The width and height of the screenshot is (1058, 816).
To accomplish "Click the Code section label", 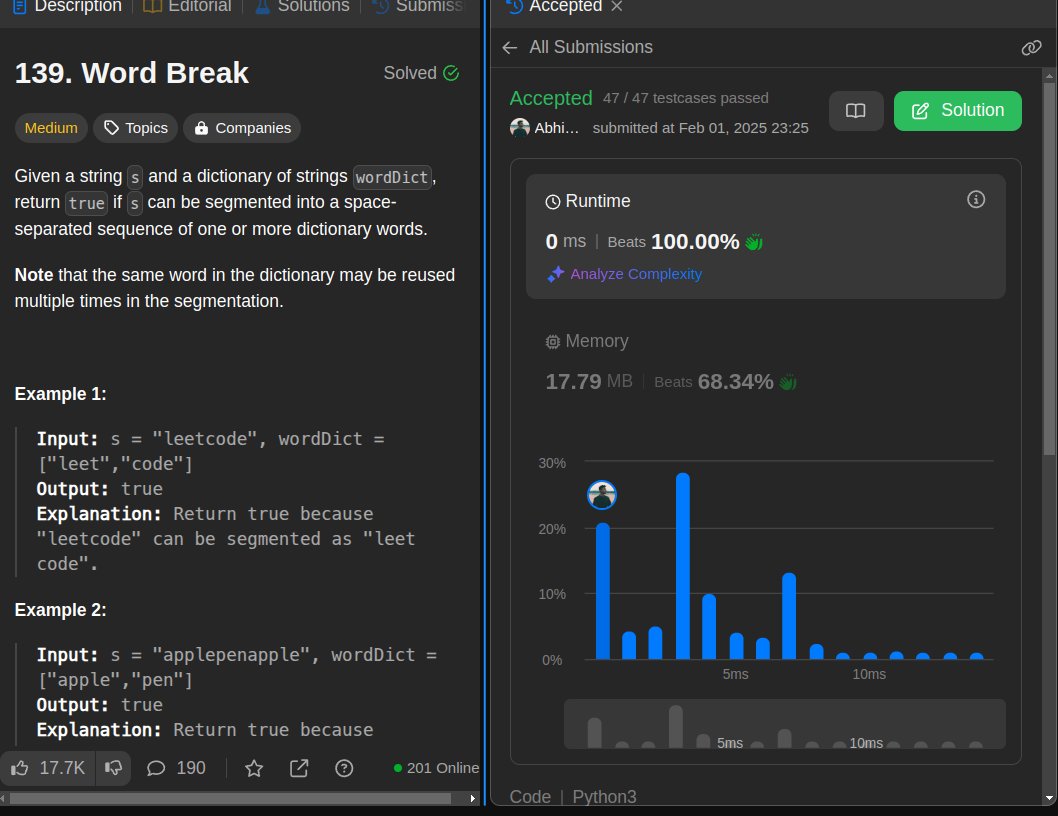I will [530, 797].
